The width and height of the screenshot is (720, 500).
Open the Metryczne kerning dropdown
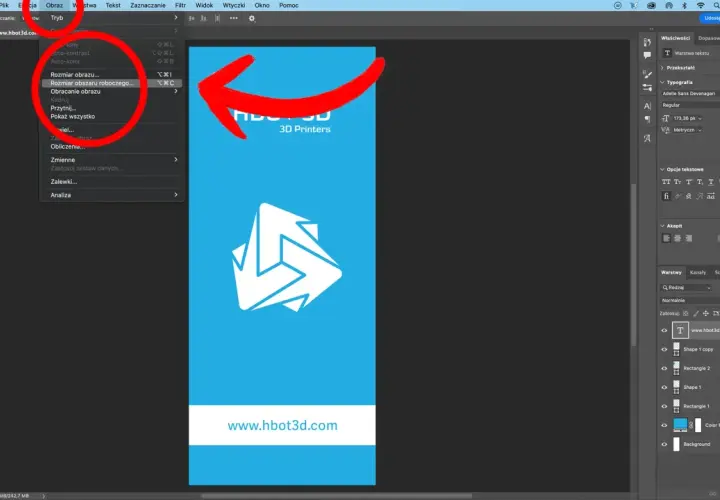[687, 130]
